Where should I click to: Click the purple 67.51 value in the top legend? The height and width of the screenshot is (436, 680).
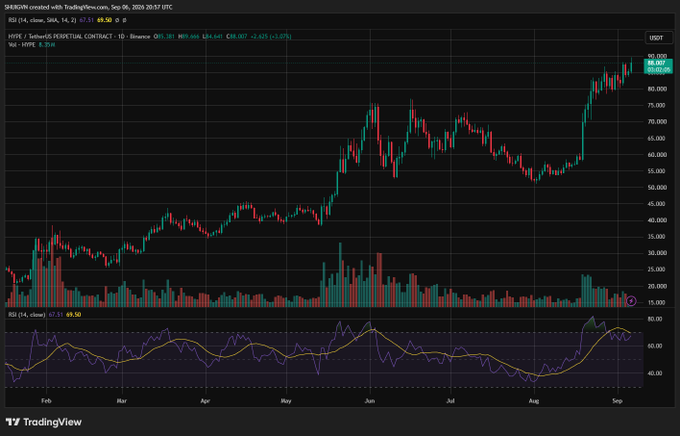(x=87, y=20)
